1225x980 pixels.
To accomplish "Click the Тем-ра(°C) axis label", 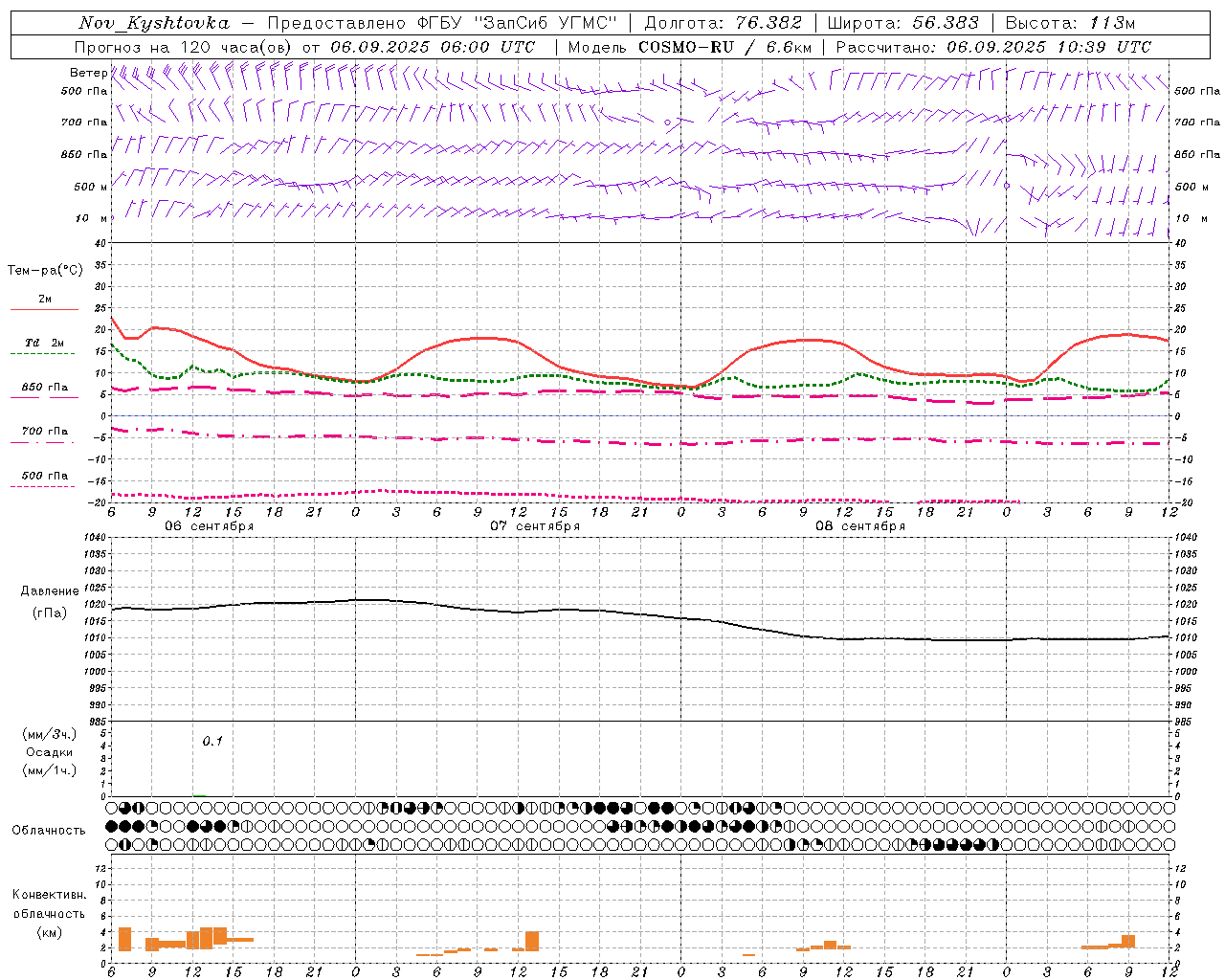I will [x=45, y=271].
